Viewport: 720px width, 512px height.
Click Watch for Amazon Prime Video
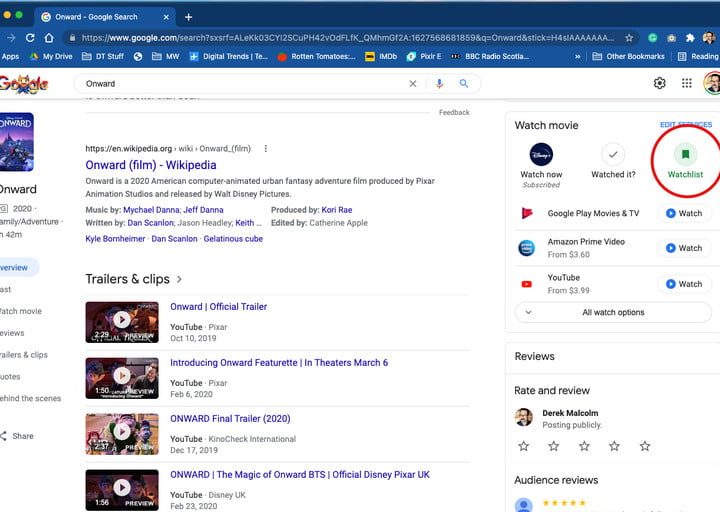(x=684, y=248)
